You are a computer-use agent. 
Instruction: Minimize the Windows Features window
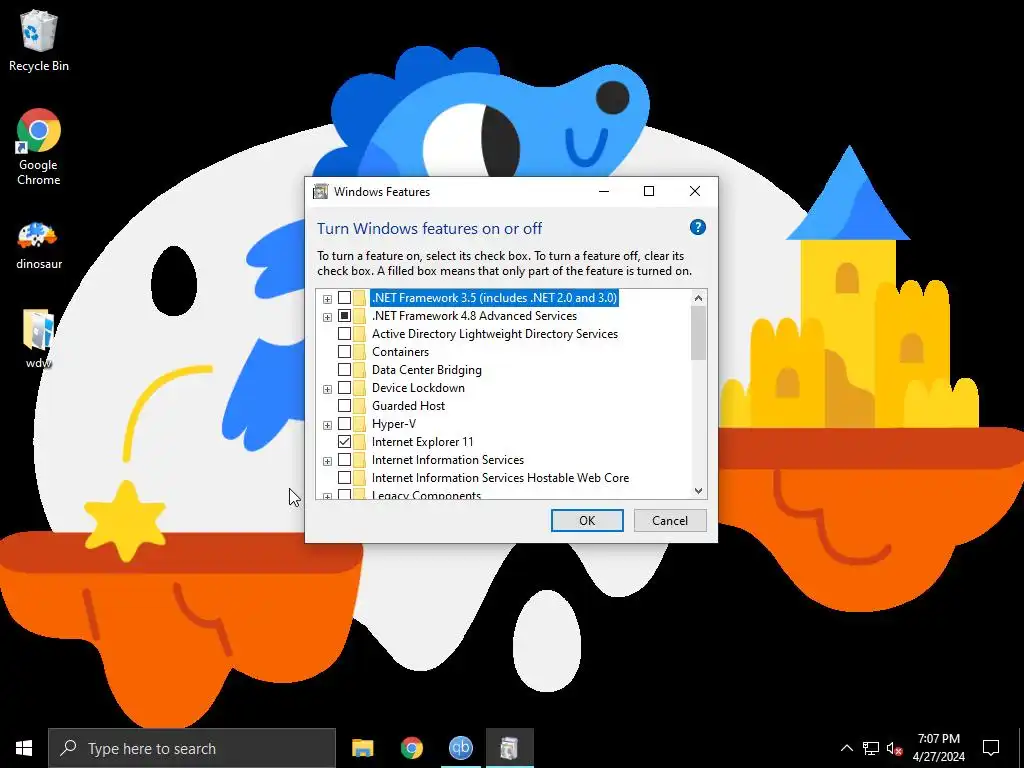[603, 191]
